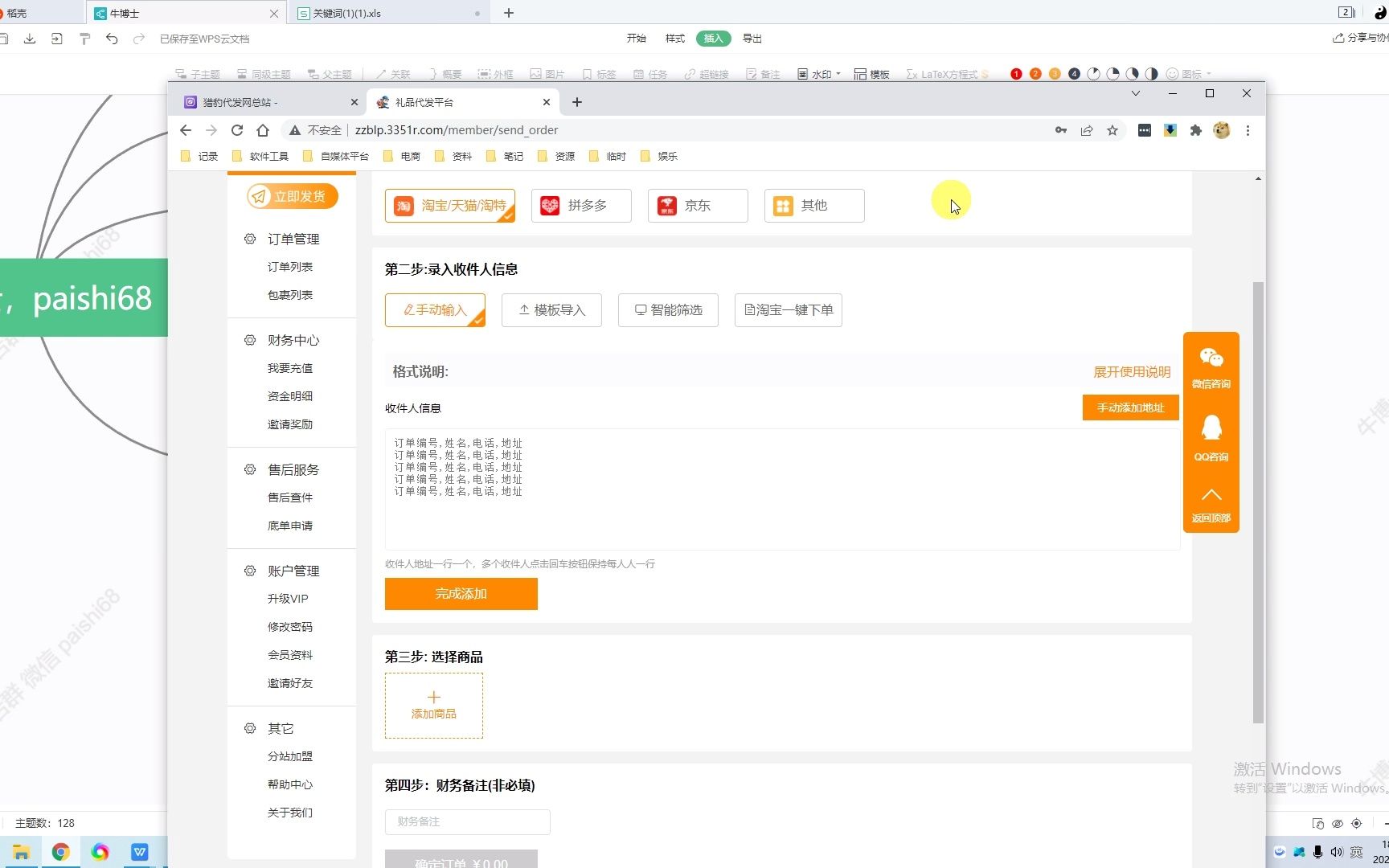Open new Chrome tab with plus
This screenshot has width=1389, height=868.
(577, 102)
